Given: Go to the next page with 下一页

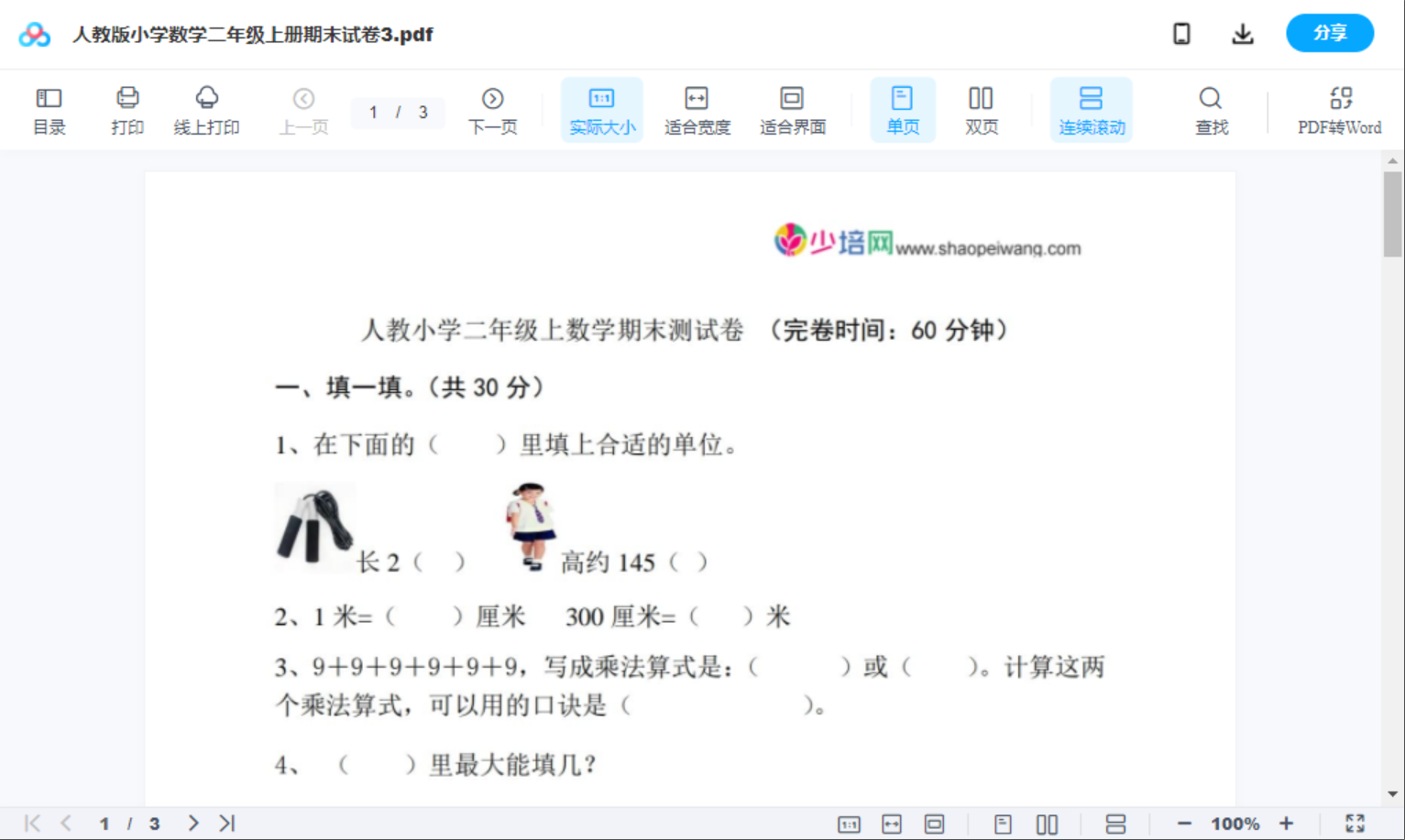Looking at the screenshot, I should (493, 109).
